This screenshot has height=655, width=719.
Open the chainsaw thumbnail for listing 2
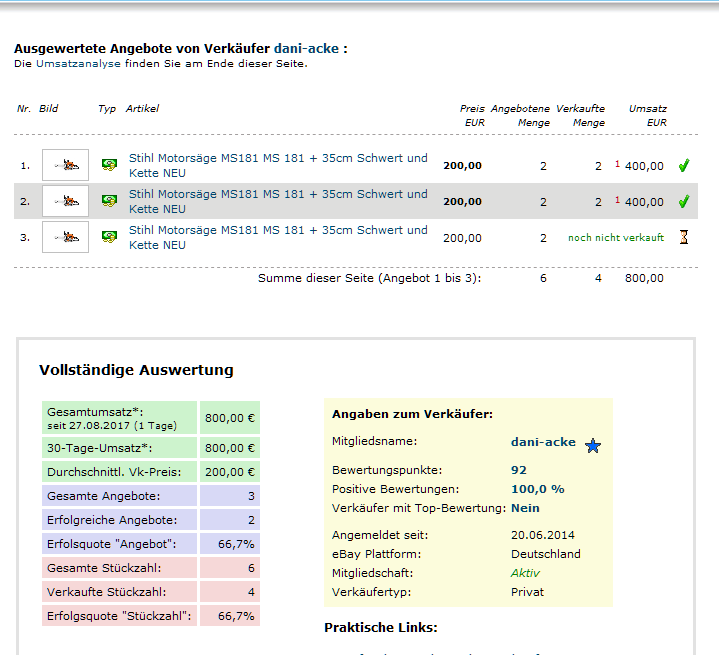point(65,201)
